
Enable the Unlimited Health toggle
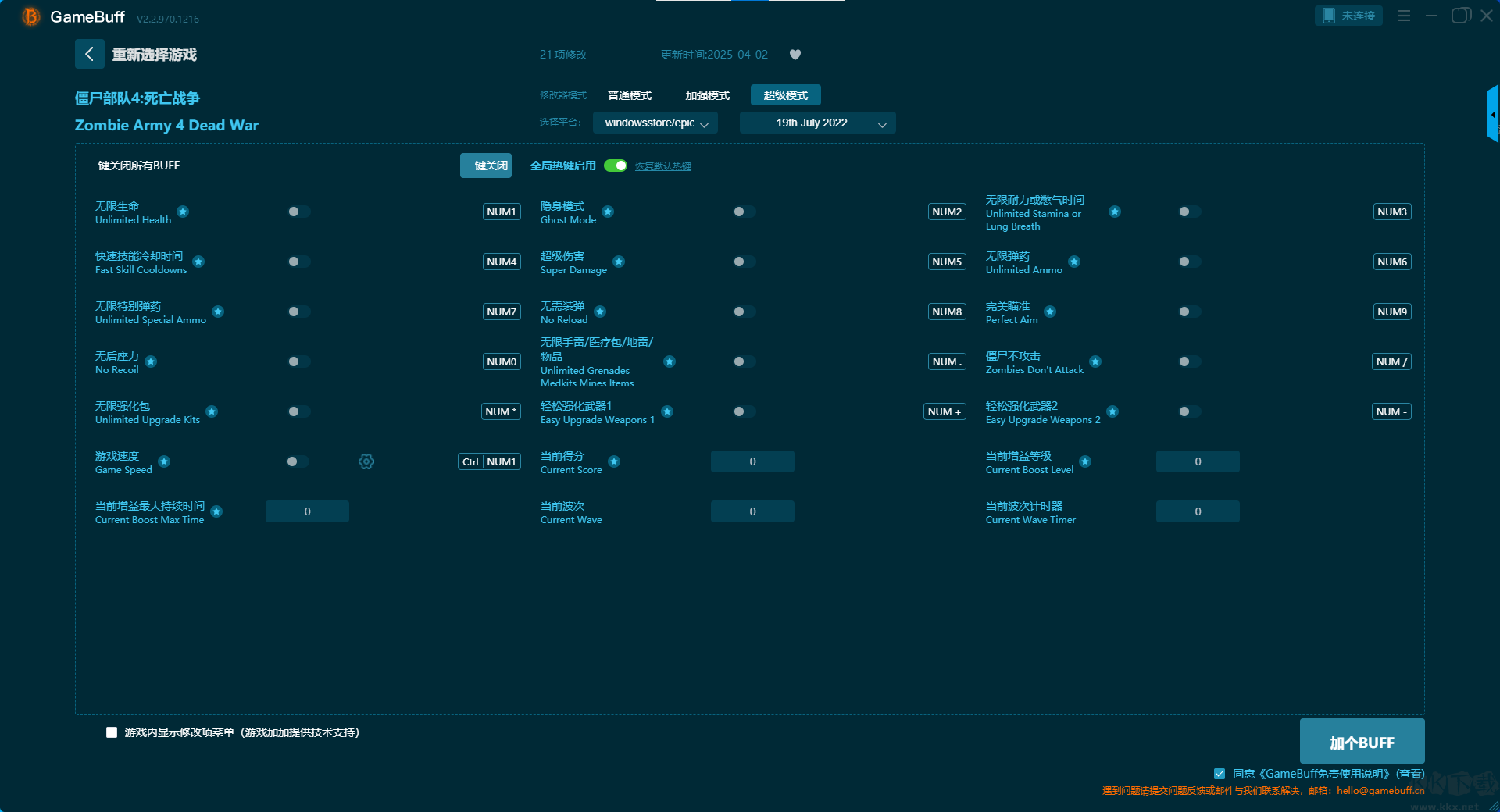(298, 212)
